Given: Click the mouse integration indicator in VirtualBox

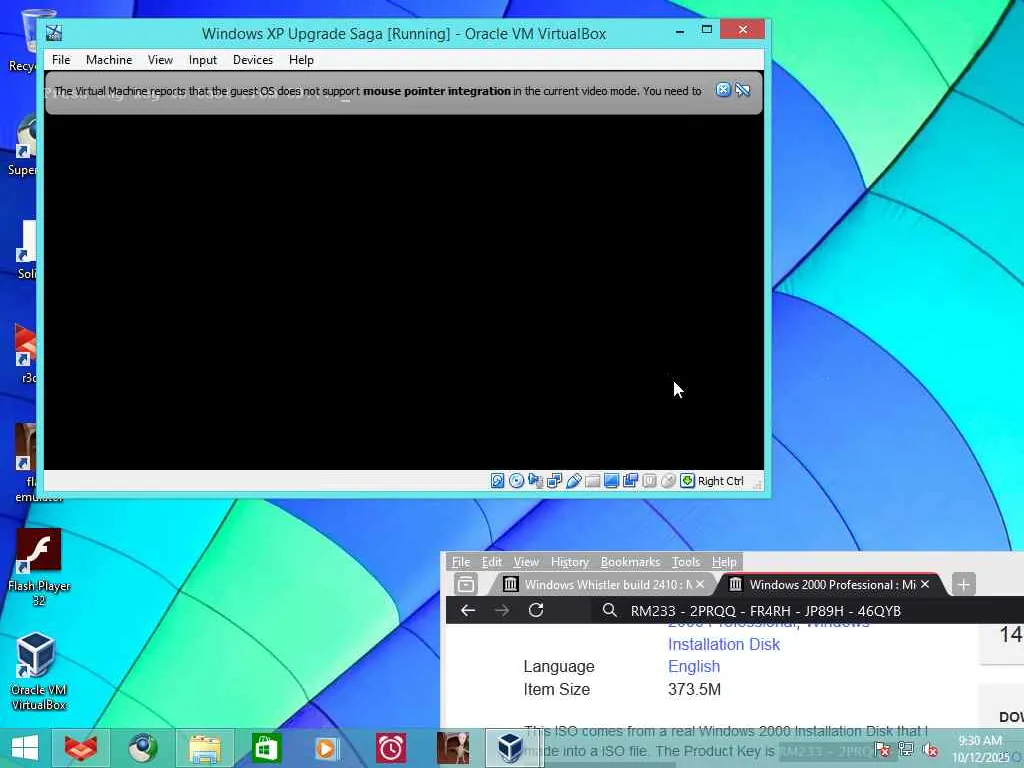Looking at the screenshot, I should [x=668, y=481].
